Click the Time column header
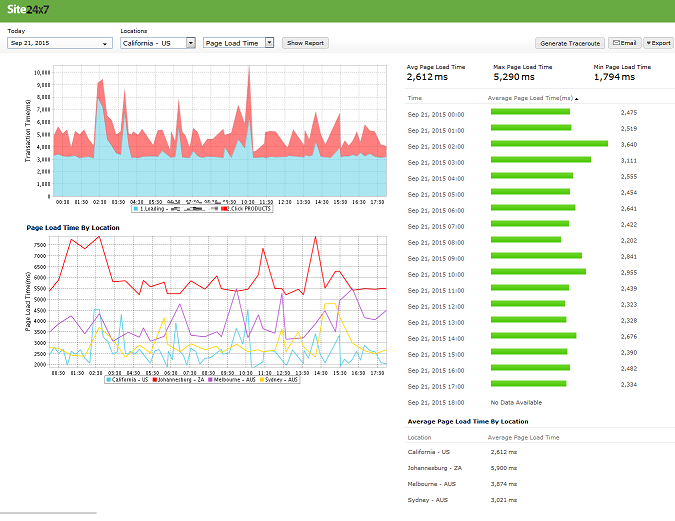The width and height of the screenshot is (675, 521). (415, 99)
